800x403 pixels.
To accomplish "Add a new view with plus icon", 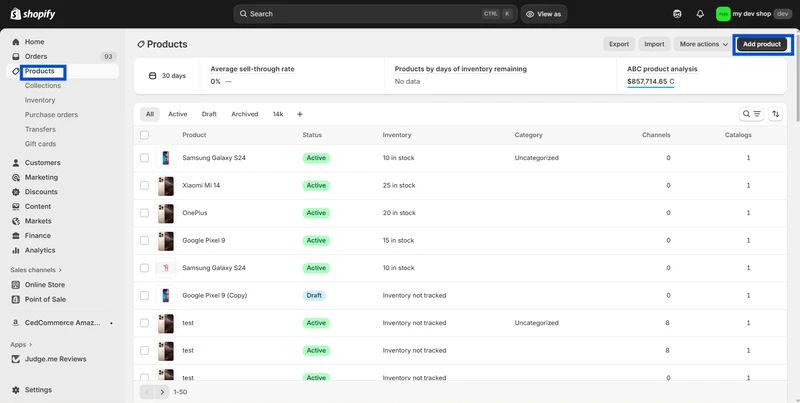I will tap(299, 114).
